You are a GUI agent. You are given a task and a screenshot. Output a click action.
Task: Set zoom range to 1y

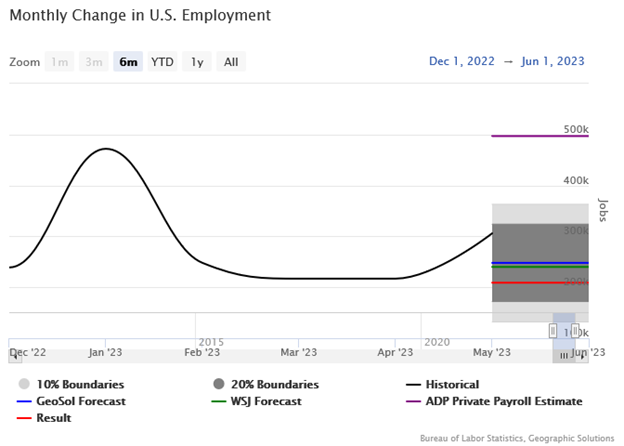coord(197,62)
